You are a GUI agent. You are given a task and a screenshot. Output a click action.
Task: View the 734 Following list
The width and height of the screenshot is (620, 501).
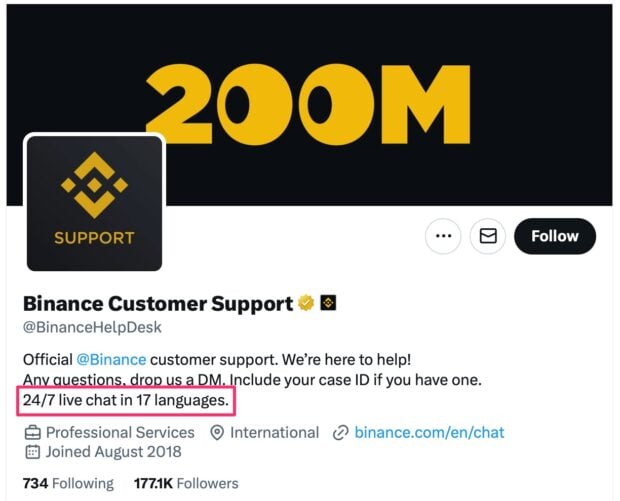(x=68, y=484)
